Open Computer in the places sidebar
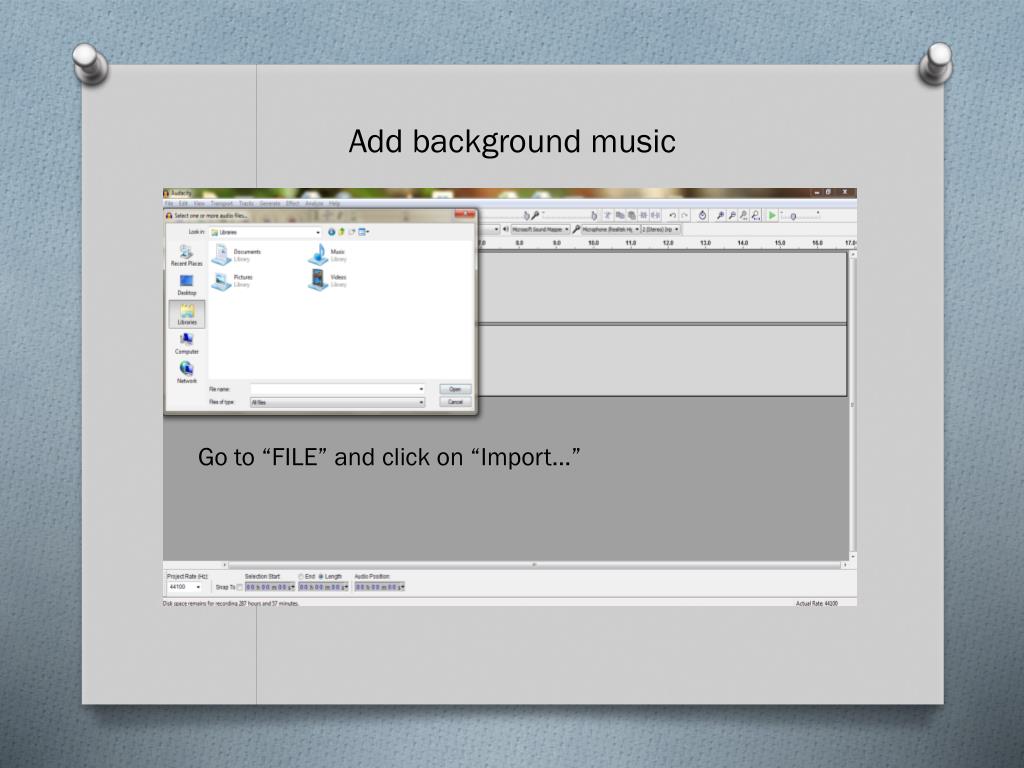The height and width of the screenshot is (768, 1024). (187, 344)
